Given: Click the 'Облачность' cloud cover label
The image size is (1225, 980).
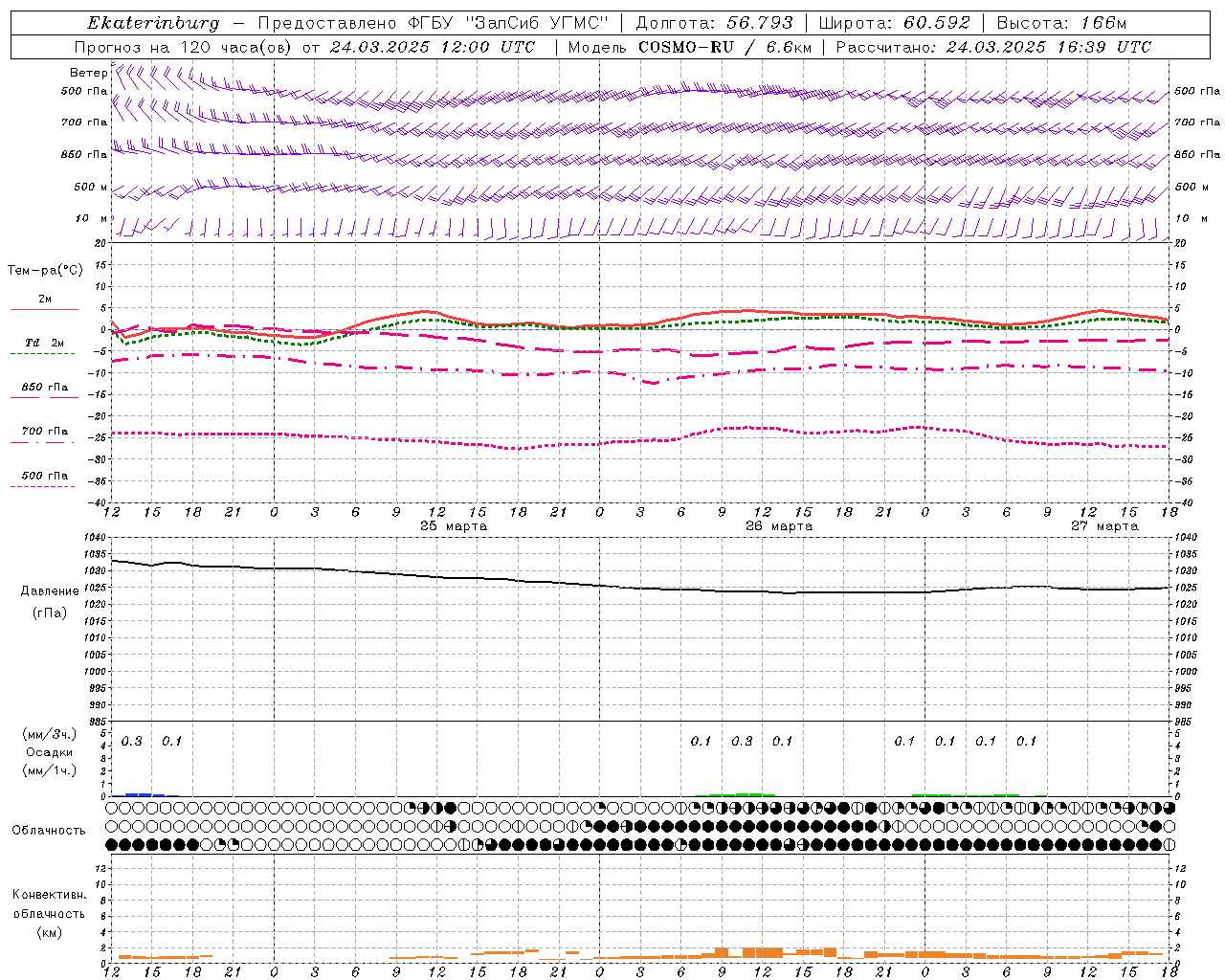Looking at the screenshot, I should (x=49, y=831).
